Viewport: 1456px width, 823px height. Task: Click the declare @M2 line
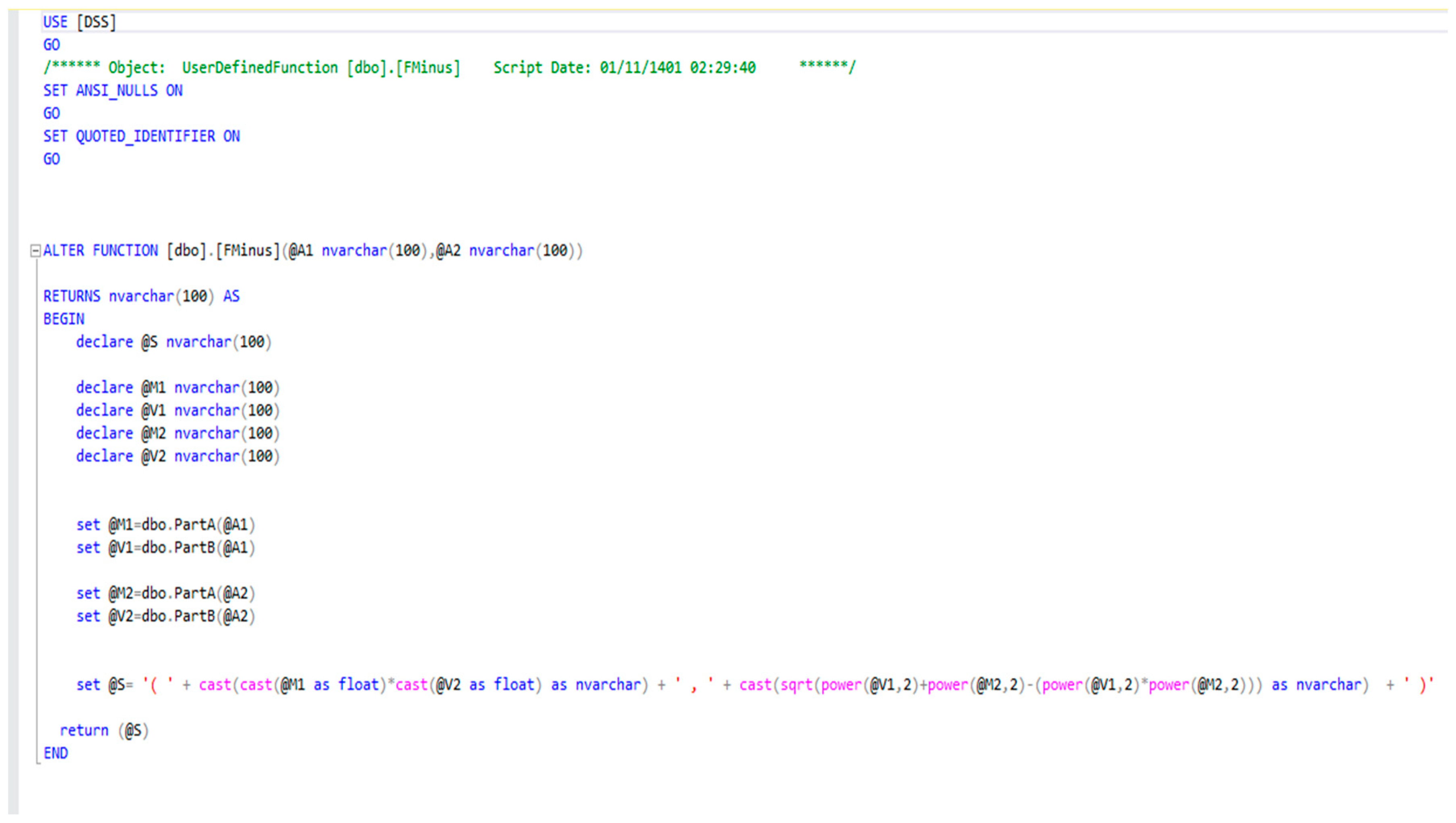coord(178,434)
